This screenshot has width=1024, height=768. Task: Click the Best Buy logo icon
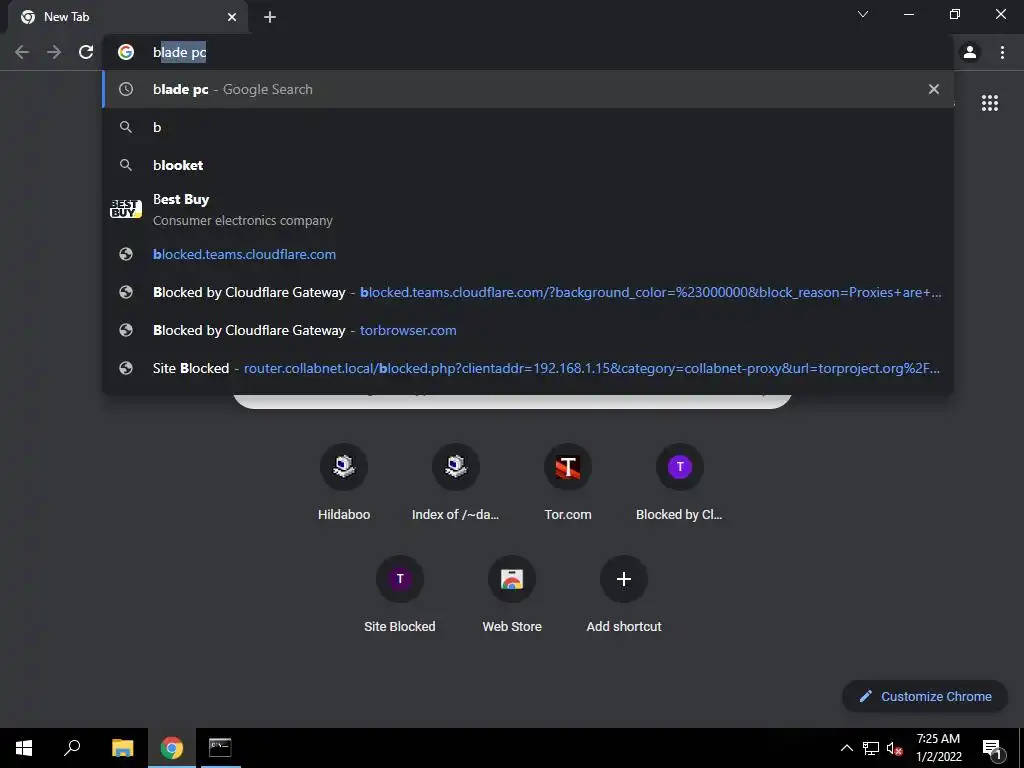pyautogui.click(x=126, y=209)
